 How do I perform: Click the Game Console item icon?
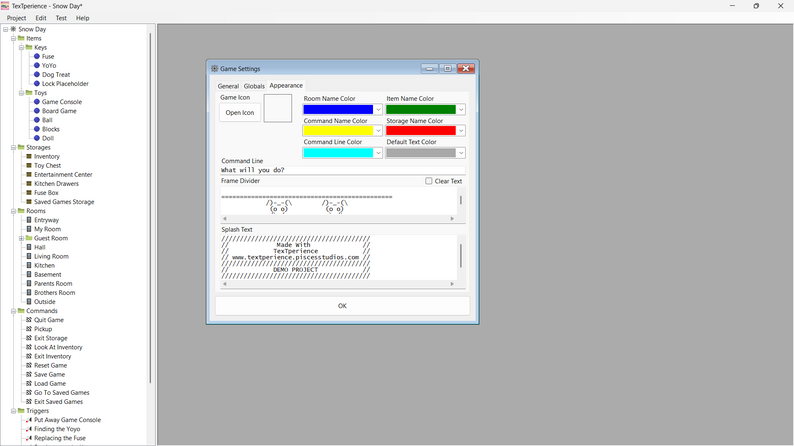pos(36,102)
